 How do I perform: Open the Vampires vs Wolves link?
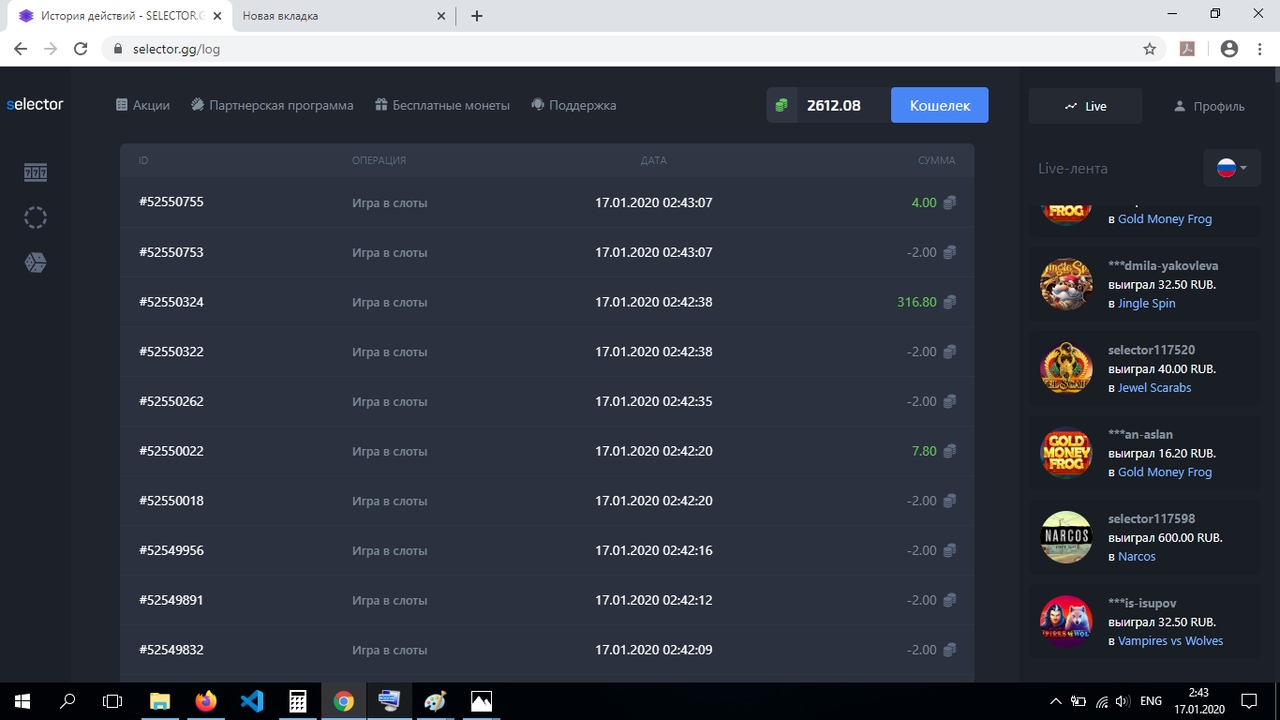(x=1170, y=641)
